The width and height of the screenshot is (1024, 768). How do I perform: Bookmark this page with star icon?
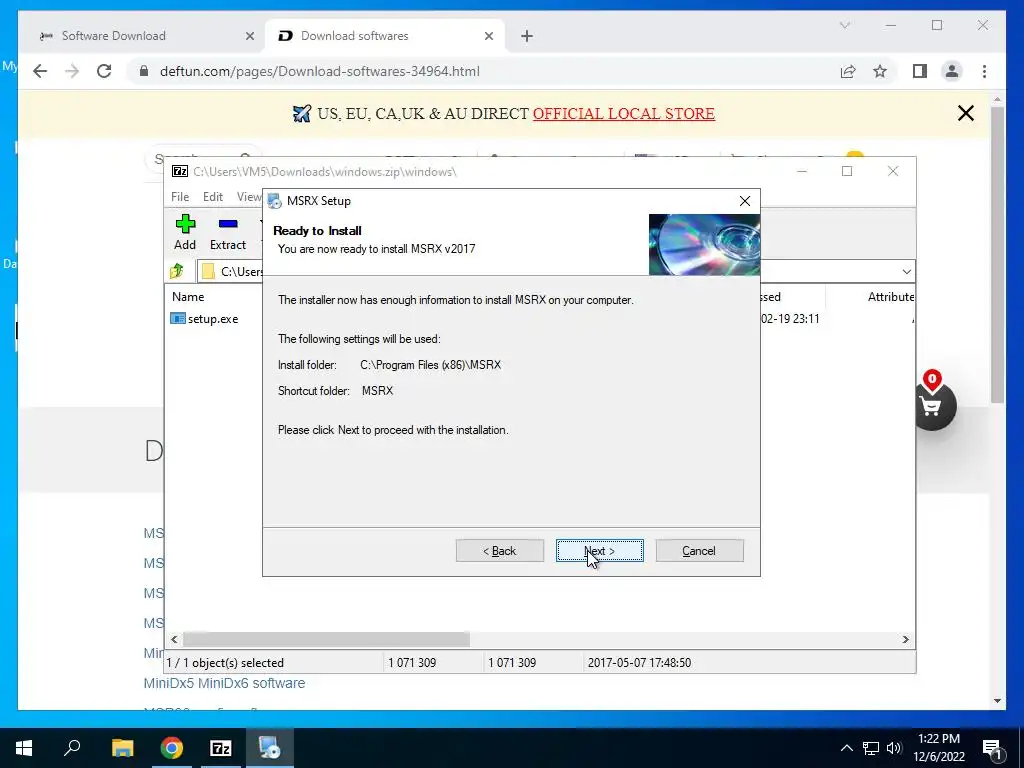click(x=880, y=71)
